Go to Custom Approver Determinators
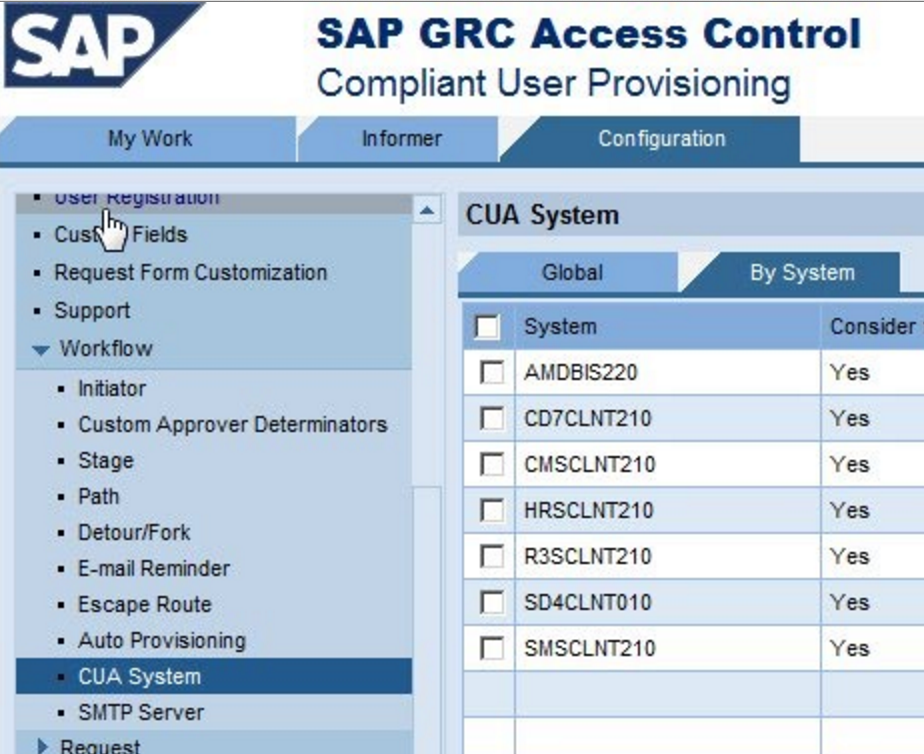 coord(232,424)
